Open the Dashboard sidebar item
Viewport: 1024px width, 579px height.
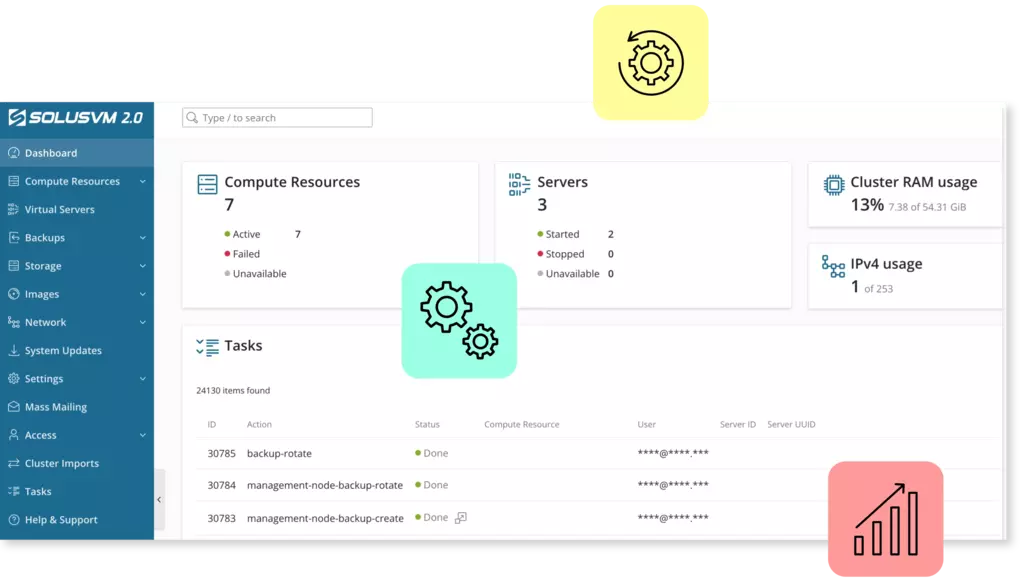click(x=51, y=153)
